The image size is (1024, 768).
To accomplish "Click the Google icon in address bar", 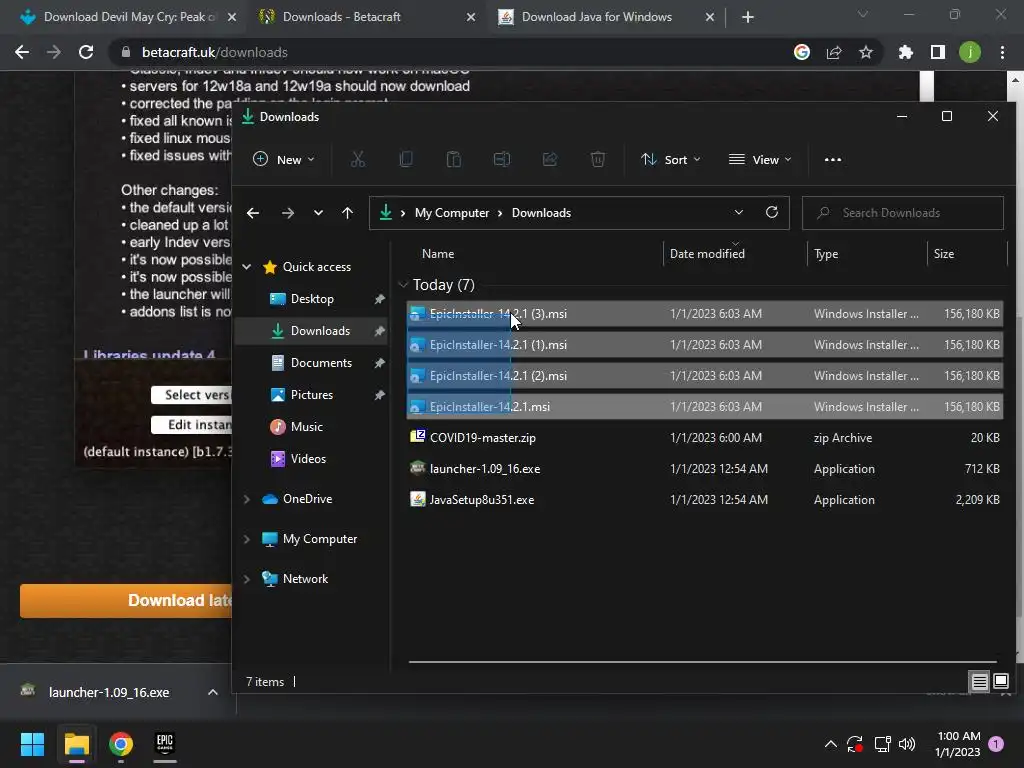I will [802, 52].
